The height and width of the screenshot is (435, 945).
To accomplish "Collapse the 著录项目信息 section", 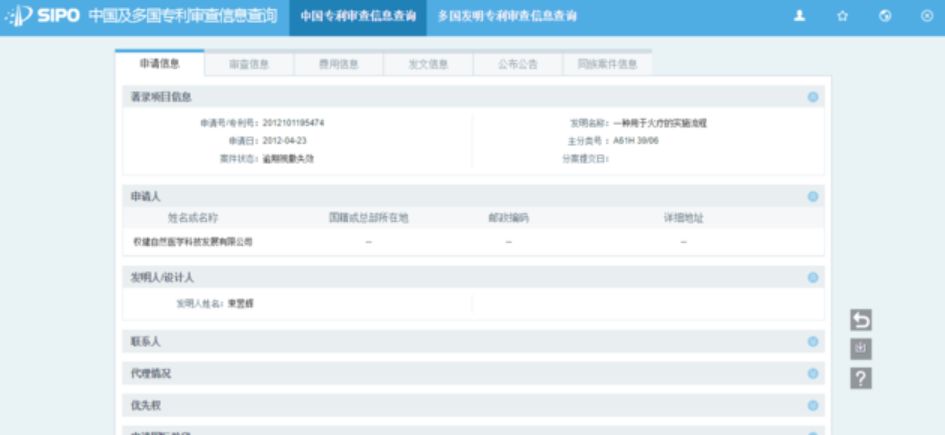I will pos(813,97).
